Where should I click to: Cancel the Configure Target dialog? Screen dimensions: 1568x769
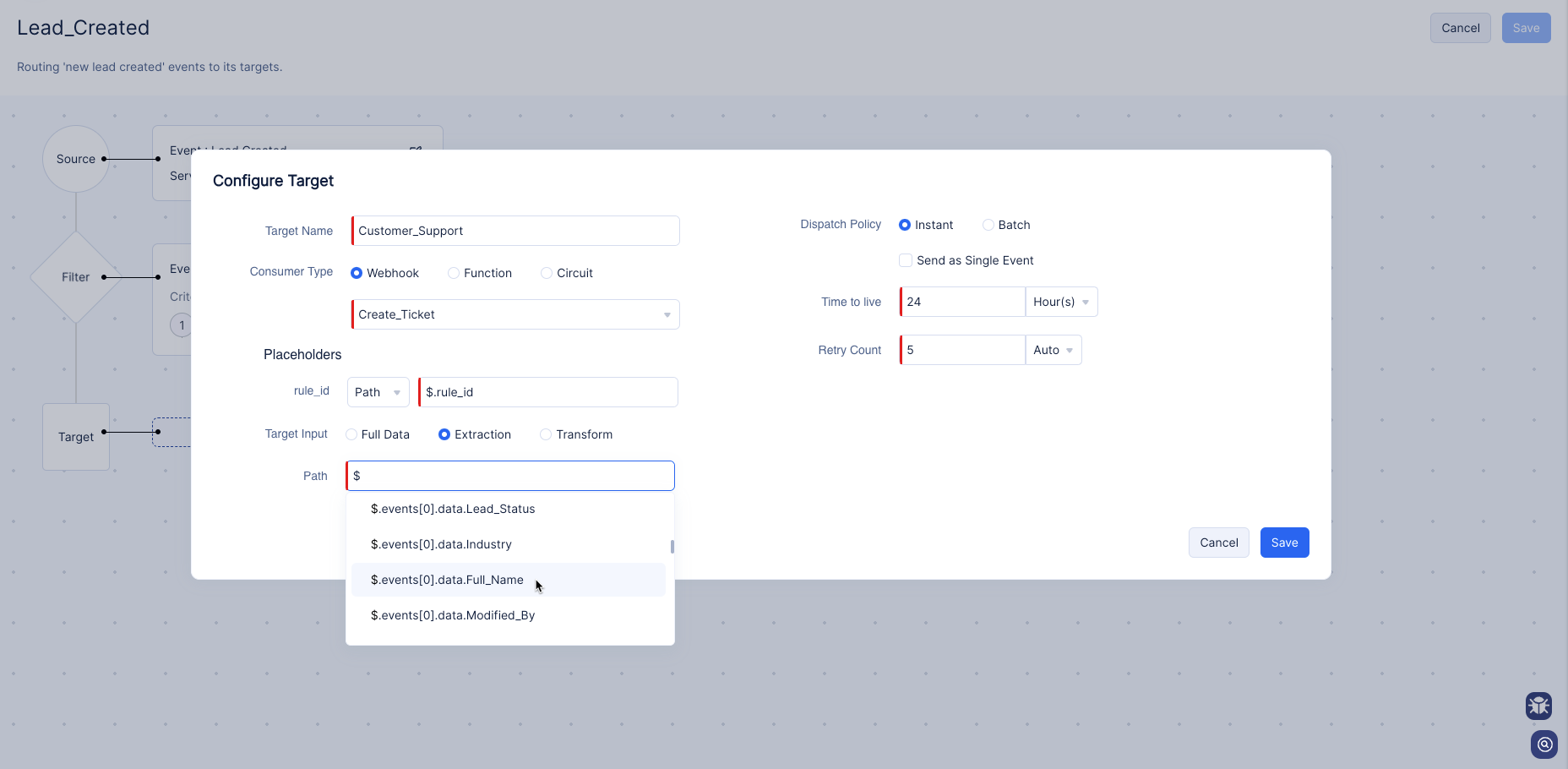point(1218,543)
